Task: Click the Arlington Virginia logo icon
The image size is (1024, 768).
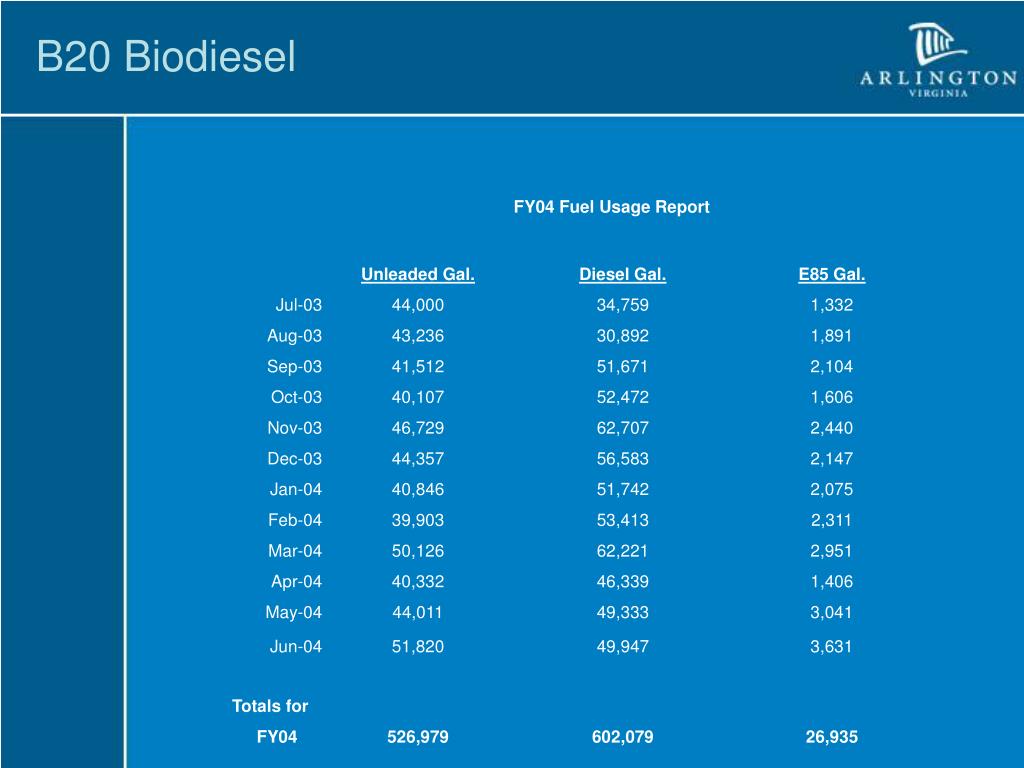Action: tap(938, 59)
